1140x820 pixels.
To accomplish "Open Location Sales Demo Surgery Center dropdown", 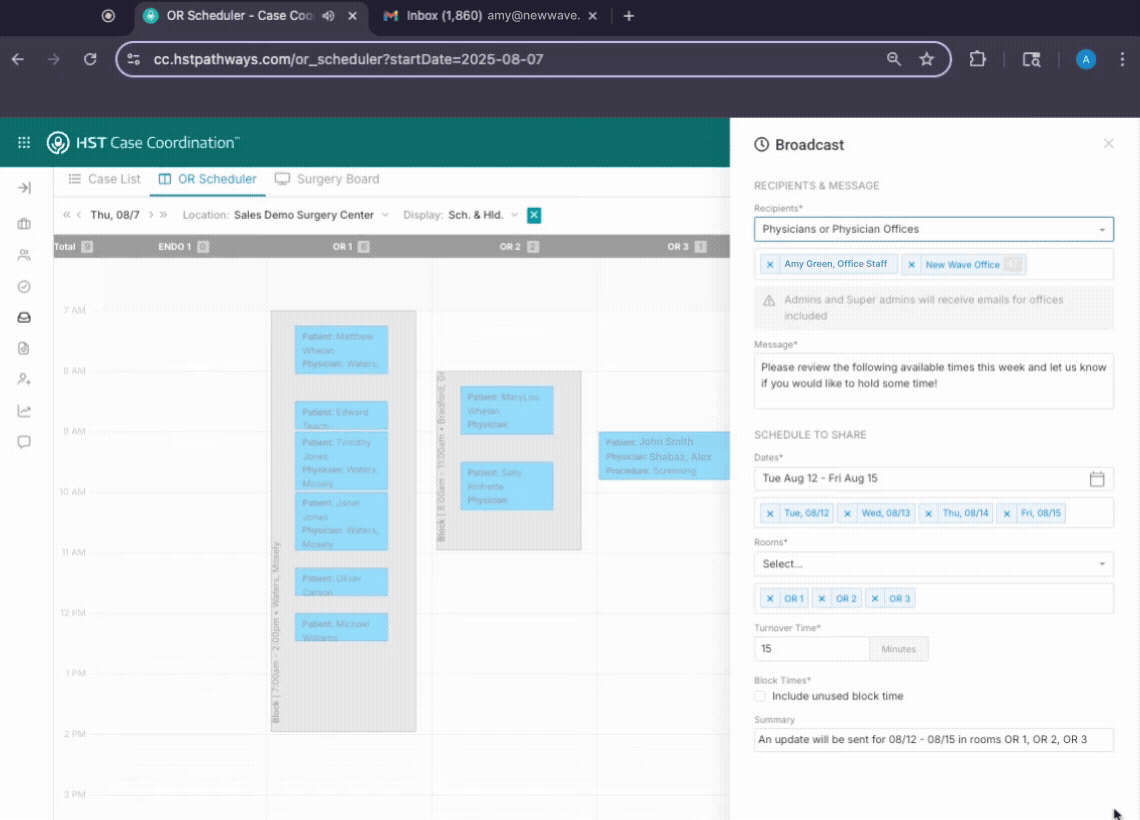I will (310, 215).
